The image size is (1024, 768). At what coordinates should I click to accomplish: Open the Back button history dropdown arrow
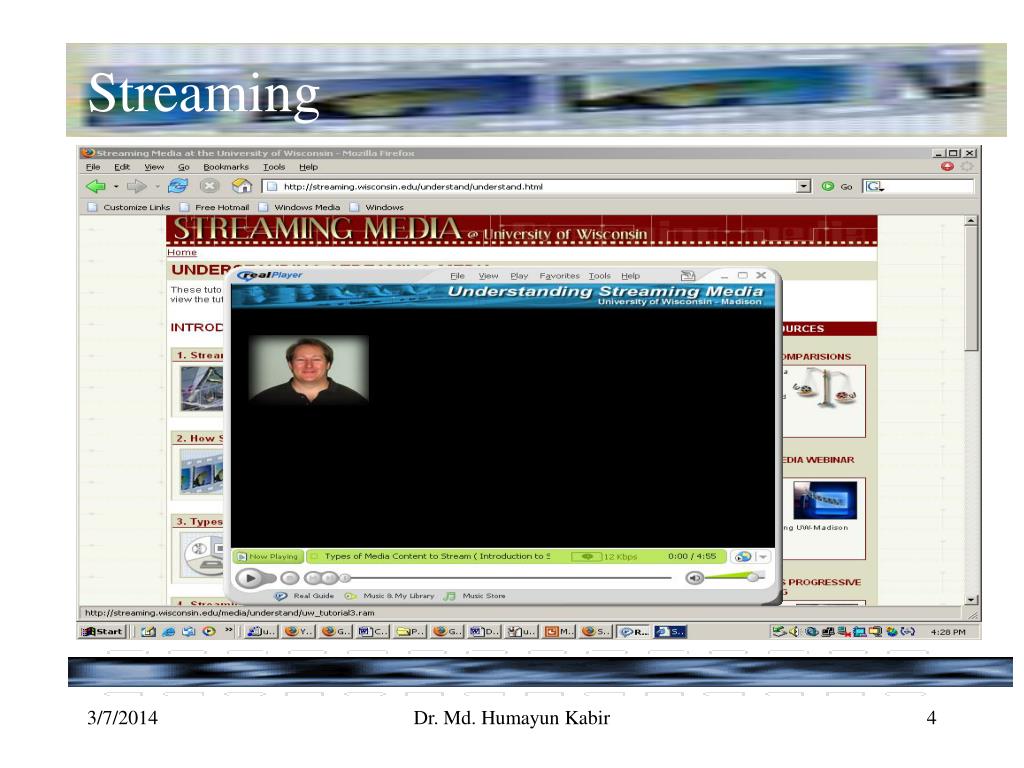point(116,187)
